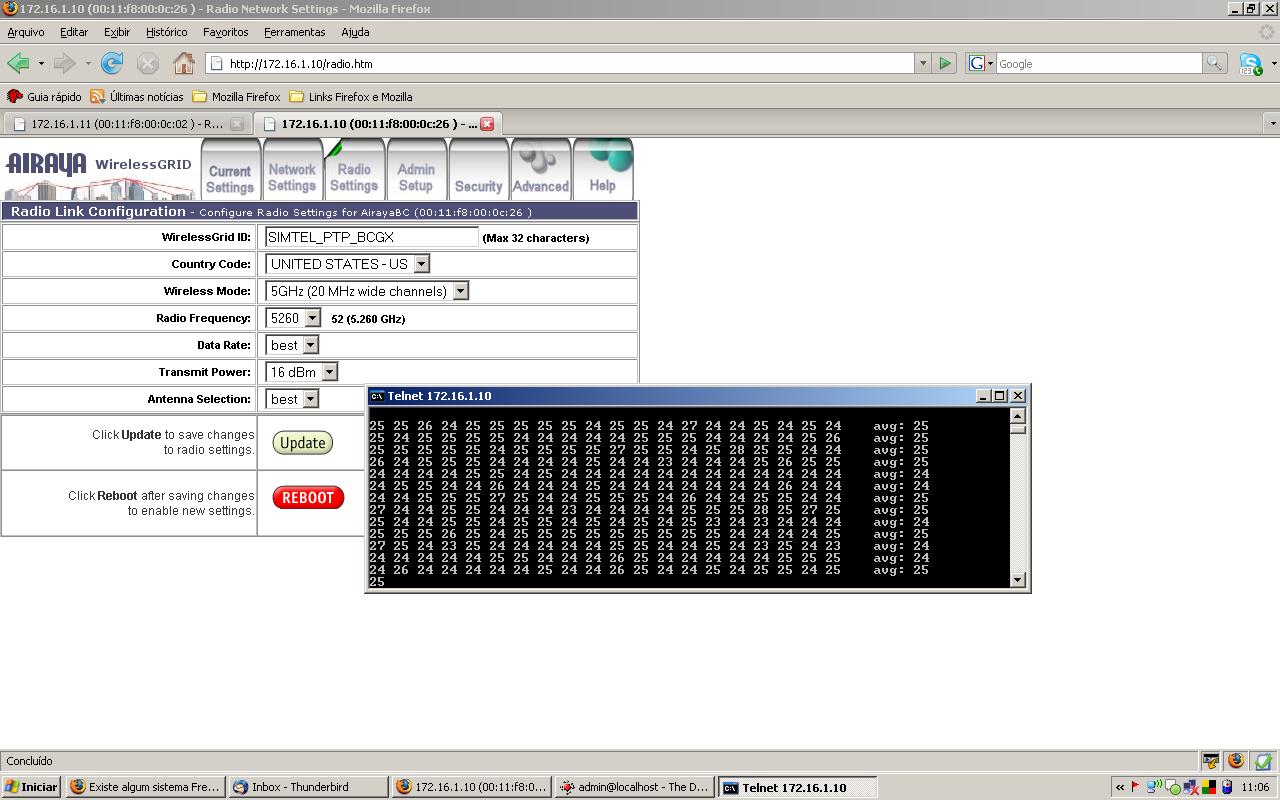Click the Skype toolbar icon
This screenshot has height=800, width=1280.
pyautogui.click(x=1250, y=63)
